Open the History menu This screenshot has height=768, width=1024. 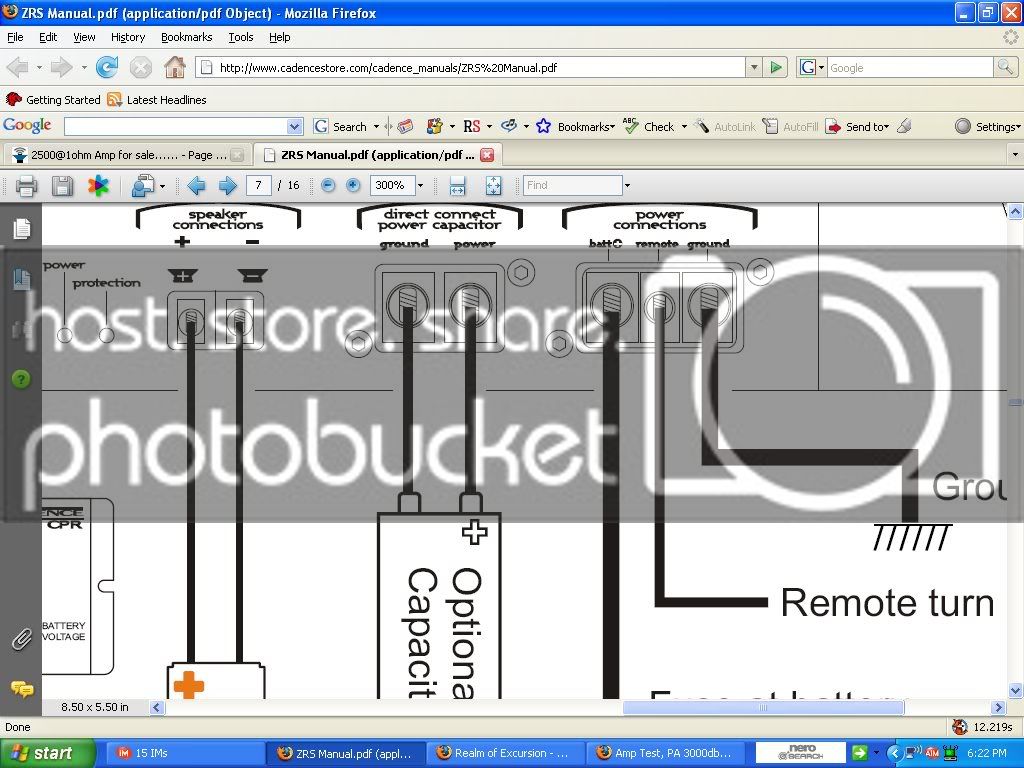coord(128,37)
